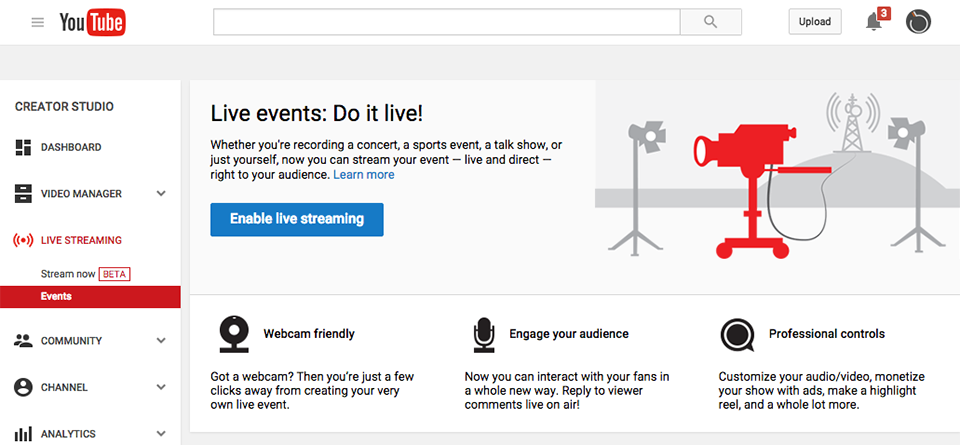Follow the Learn more link
960x445 pixels.
tap(364, 175)
